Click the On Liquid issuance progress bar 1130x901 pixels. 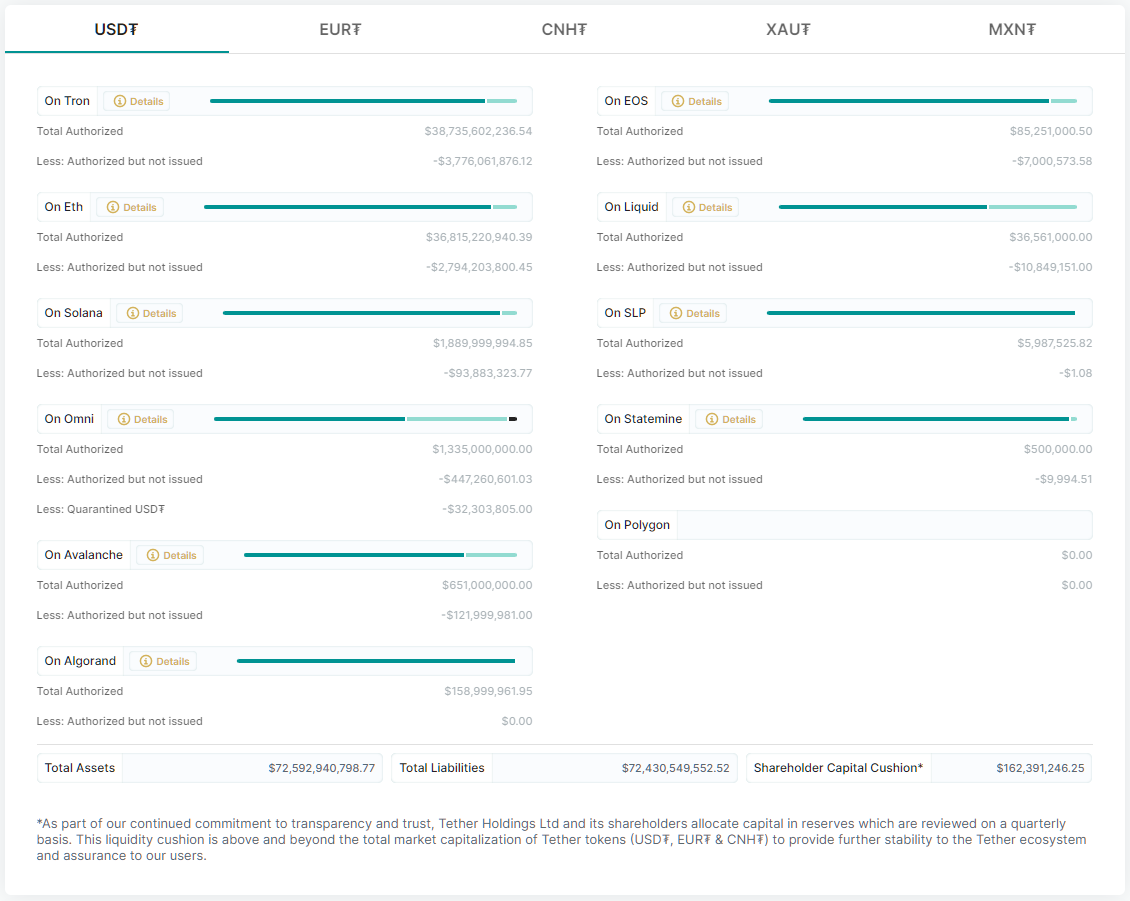[927, 207]
